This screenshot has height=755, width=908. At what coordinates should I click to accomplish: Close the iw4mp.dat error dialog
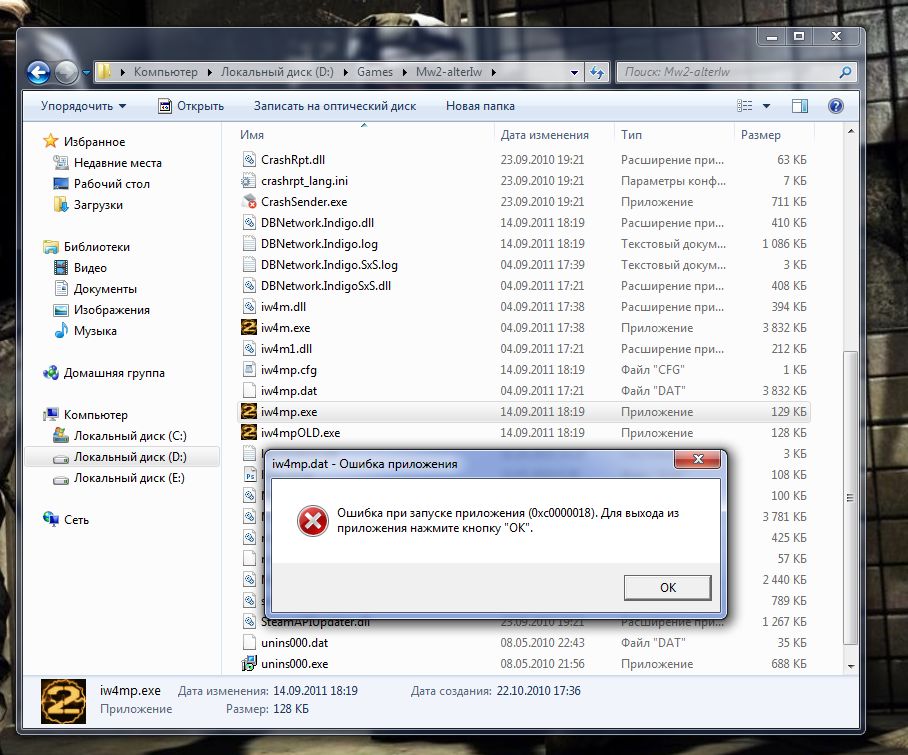click(x=698, y=459)
